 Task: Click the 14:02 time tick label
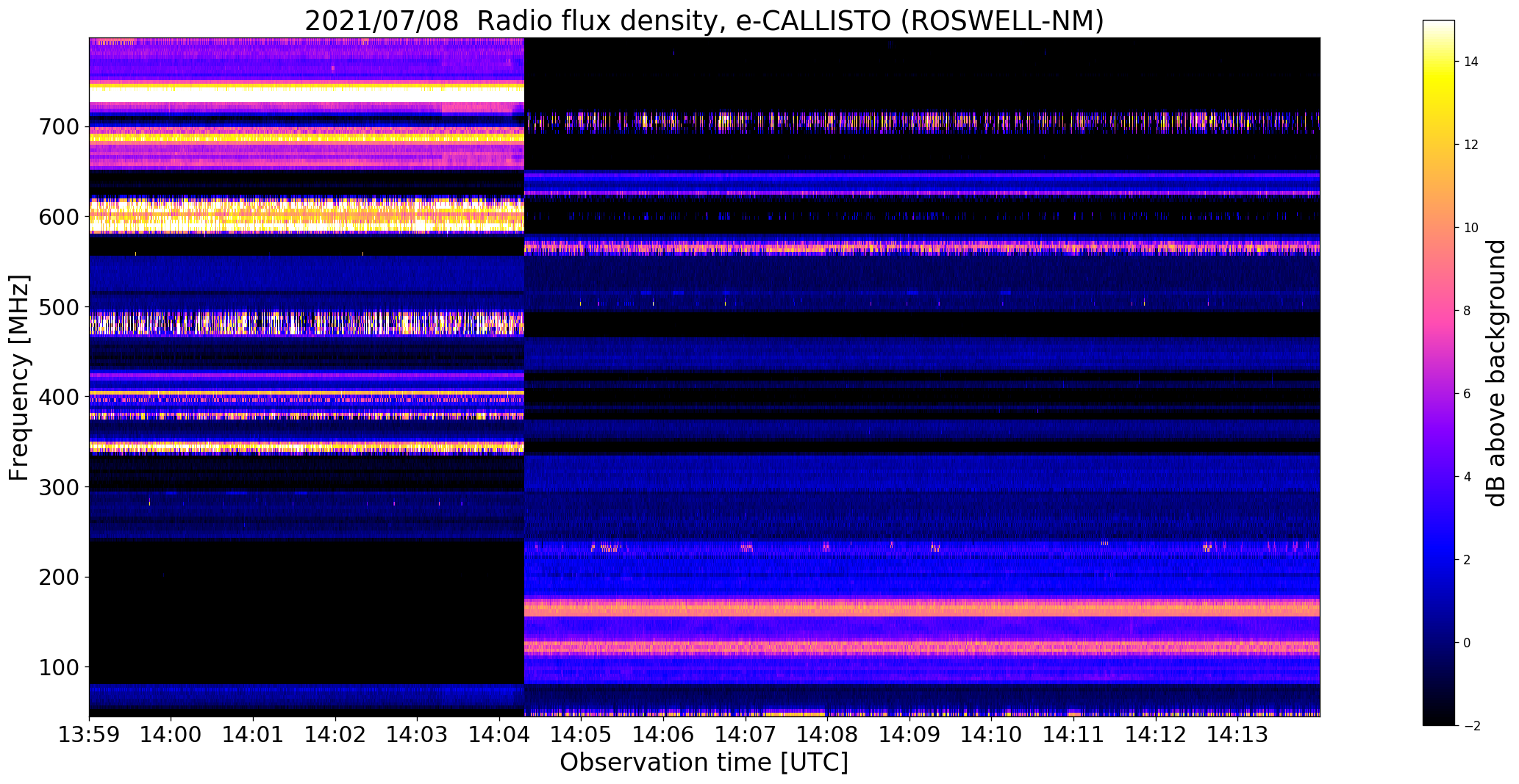pyautogui.click(x=336, y=736)
